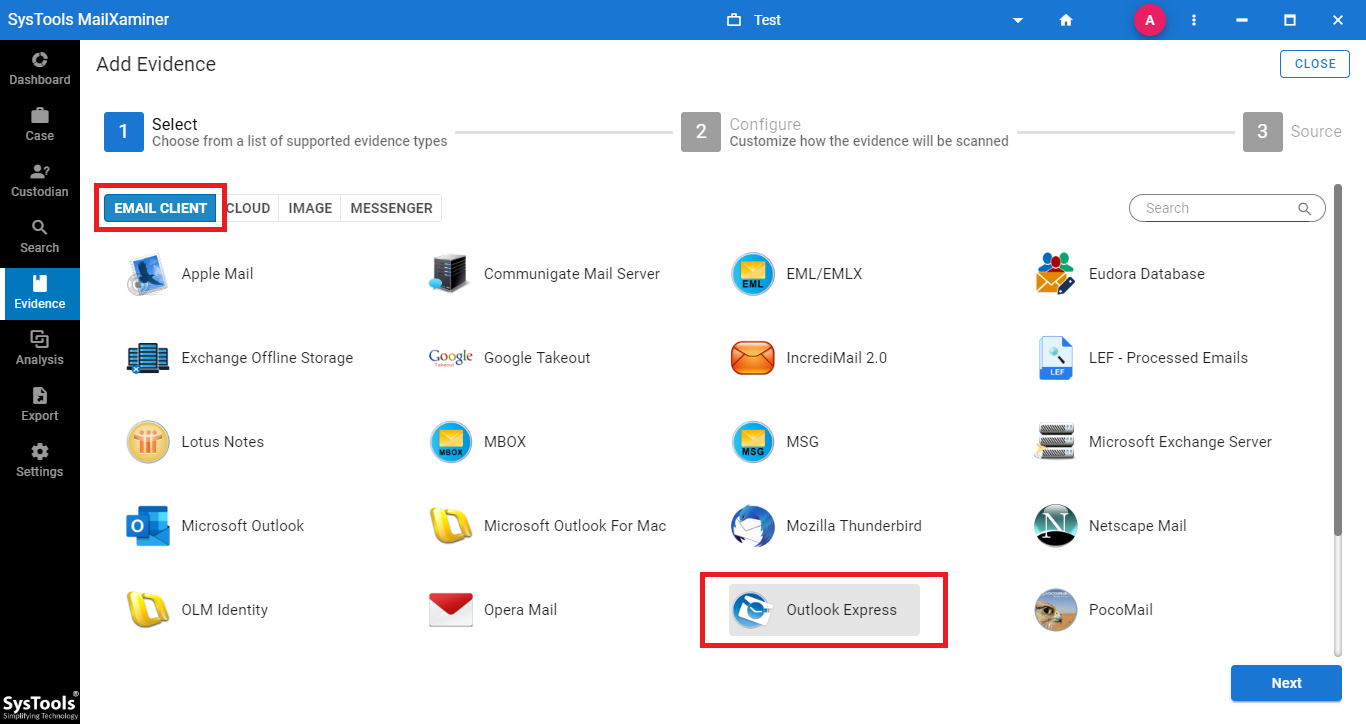Screen dimensions: 1366x724
Task: Switch to the CLOUD tab
Action: coord(248,208)
